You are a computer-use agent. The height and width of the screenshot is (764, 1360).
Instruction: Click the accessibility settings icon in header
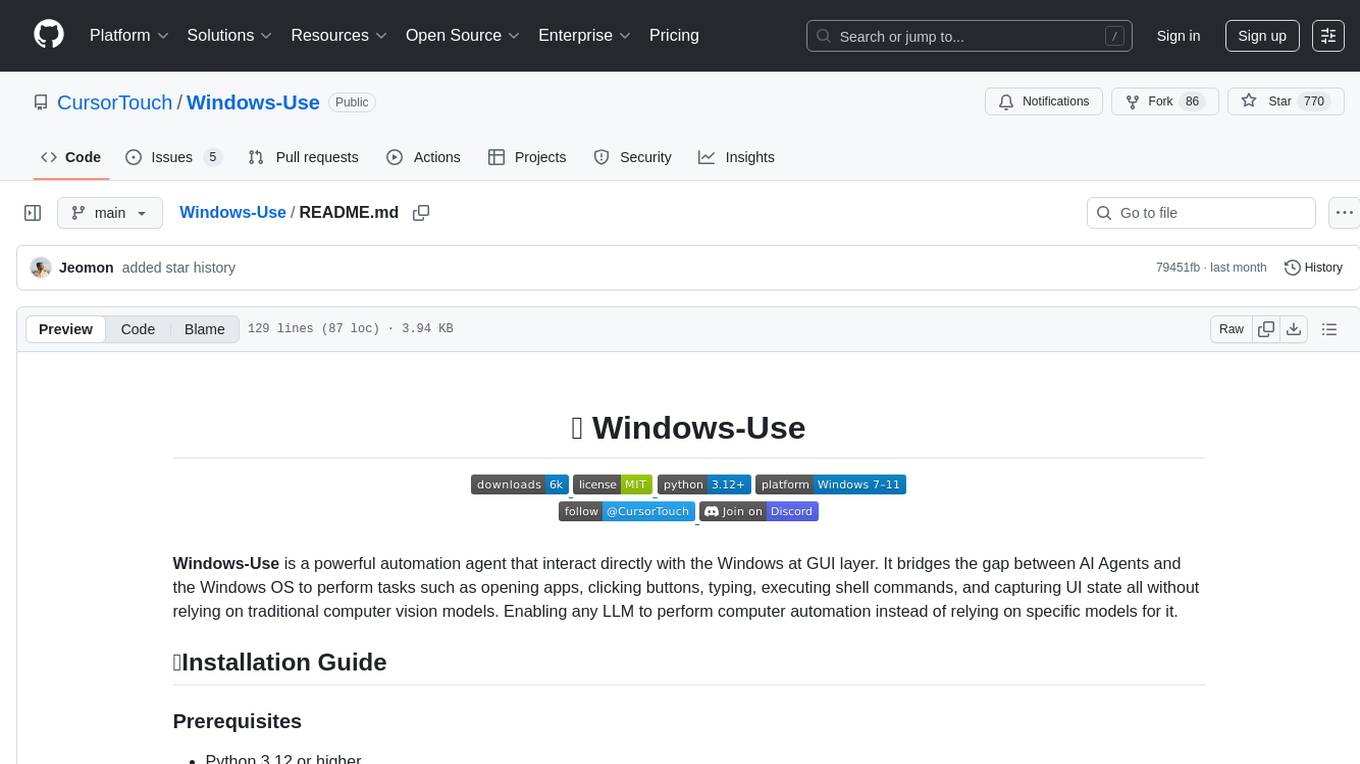pos(1328,35)
